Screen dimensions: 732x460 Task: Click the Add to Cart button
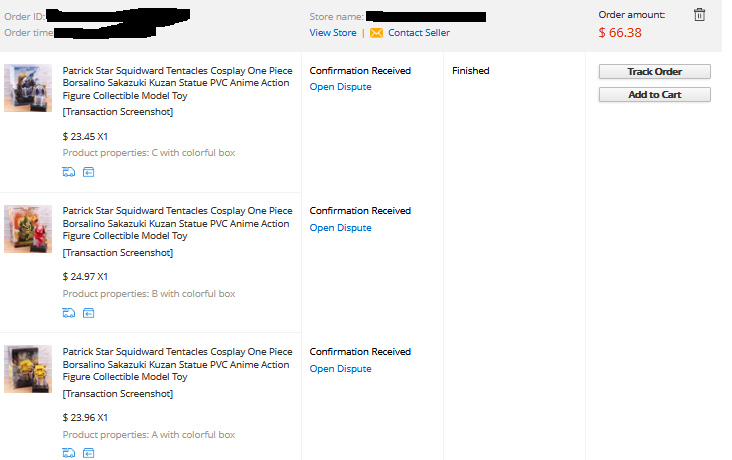[655, 94]
